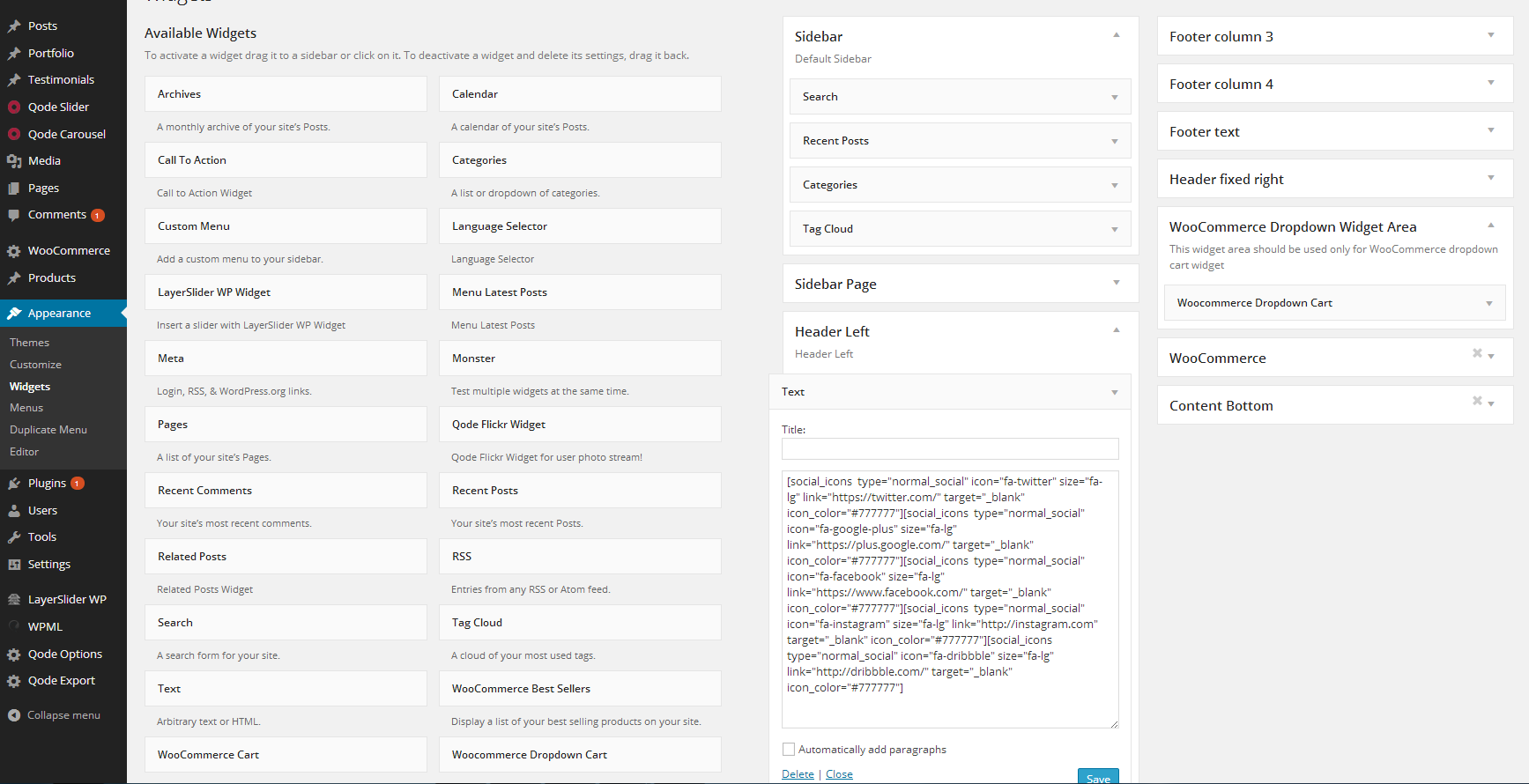Open WooCommerce via its gear icon
The height and width of the screenshot is (784, 1529).
point(14,251)
